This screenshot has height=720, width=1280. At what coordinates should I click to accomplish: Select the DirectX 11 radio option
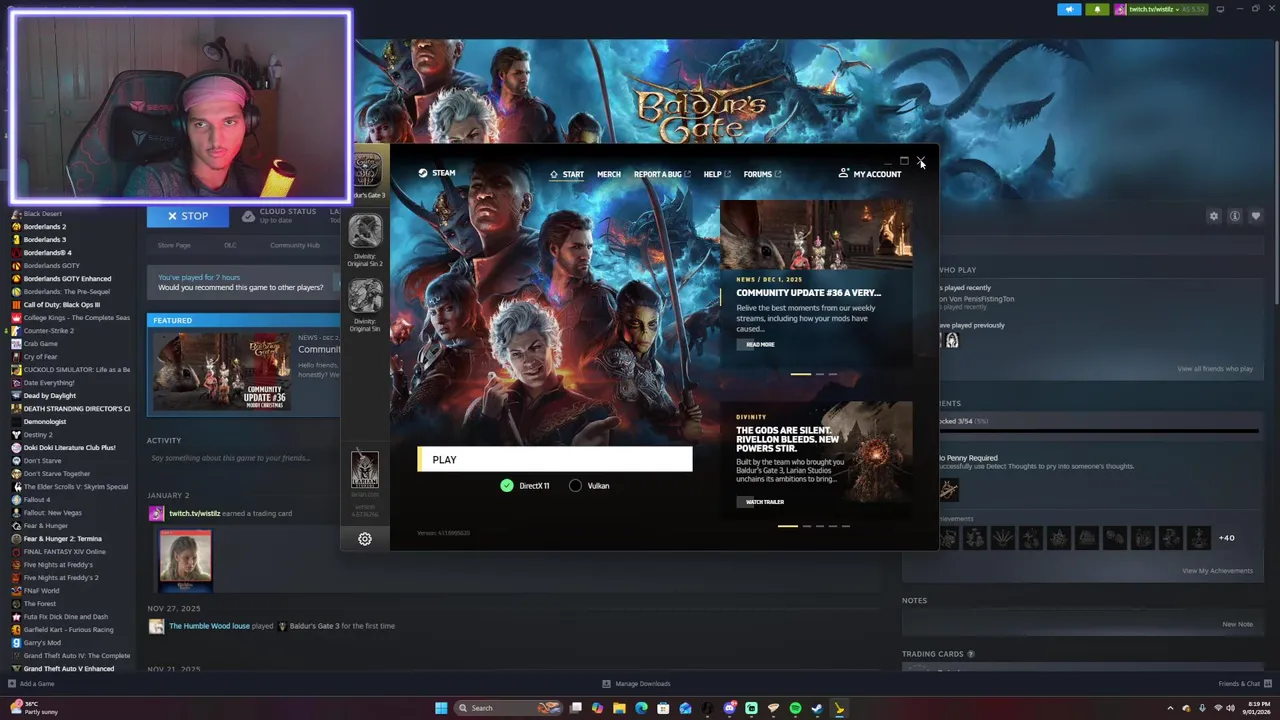coord(507,486)
